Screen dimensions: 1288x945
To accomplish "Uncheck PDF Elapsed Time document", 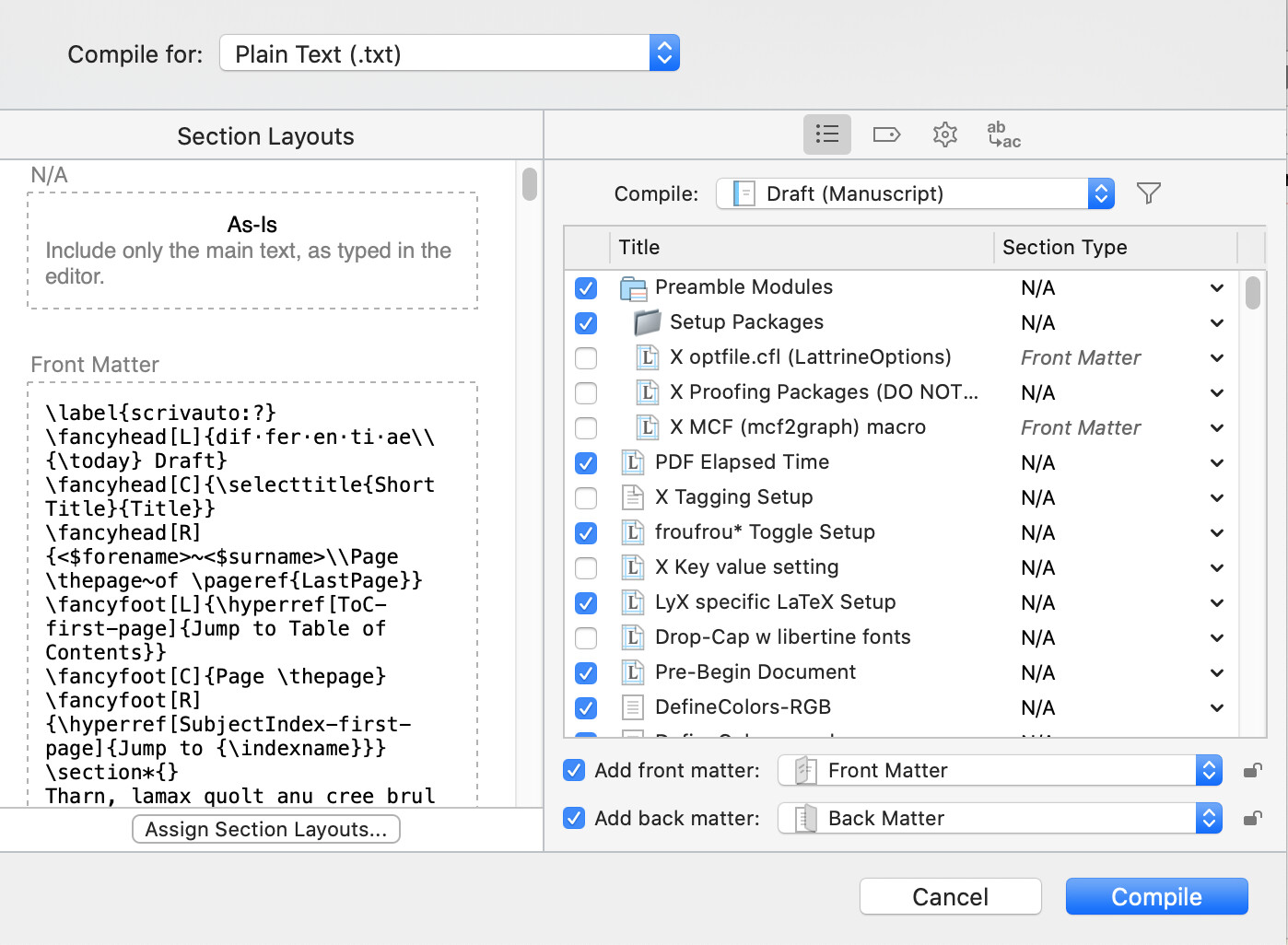I will [x=586, y=463].
